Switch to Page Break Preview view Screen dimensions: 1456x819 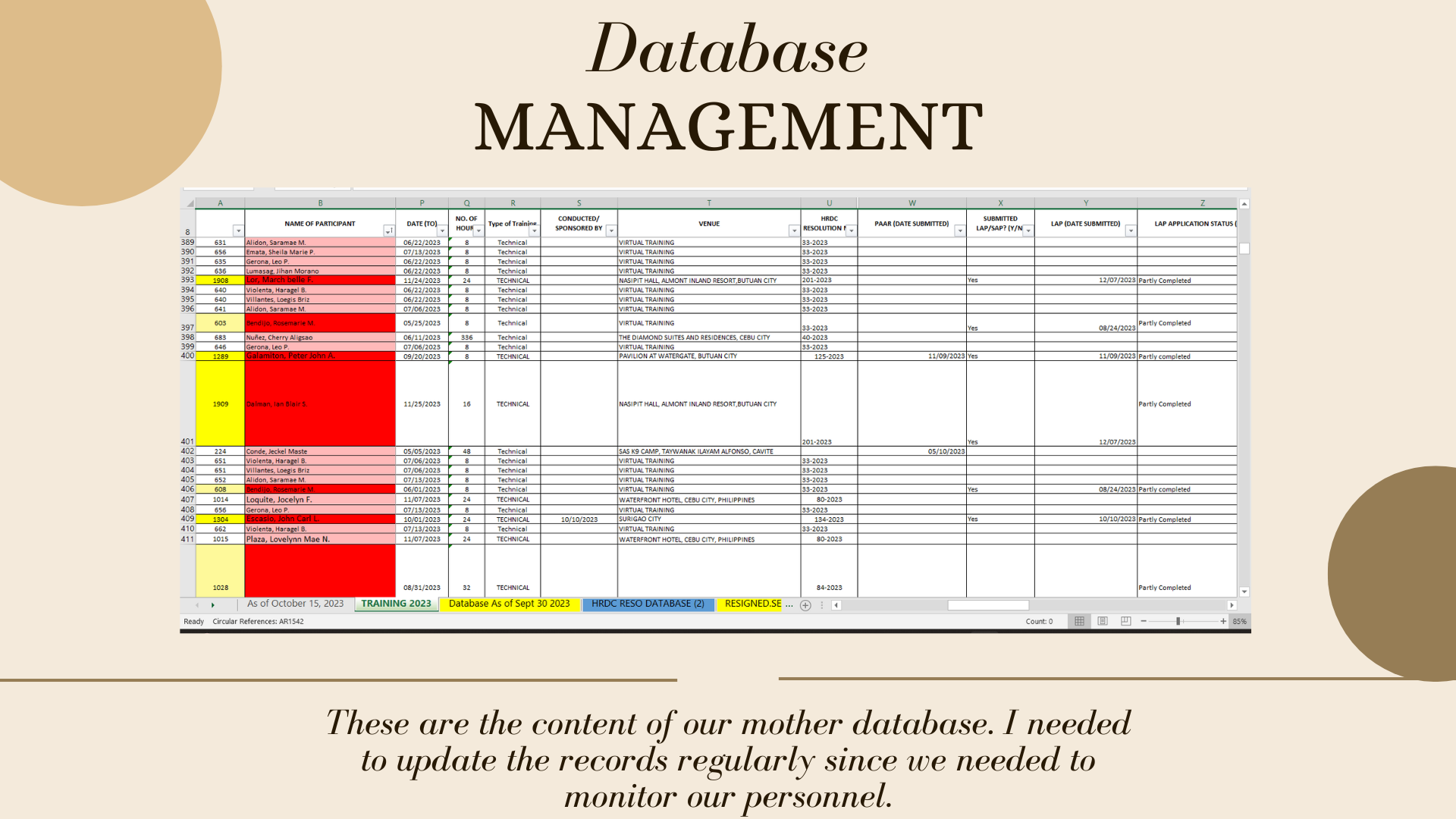coord(1126,621)
